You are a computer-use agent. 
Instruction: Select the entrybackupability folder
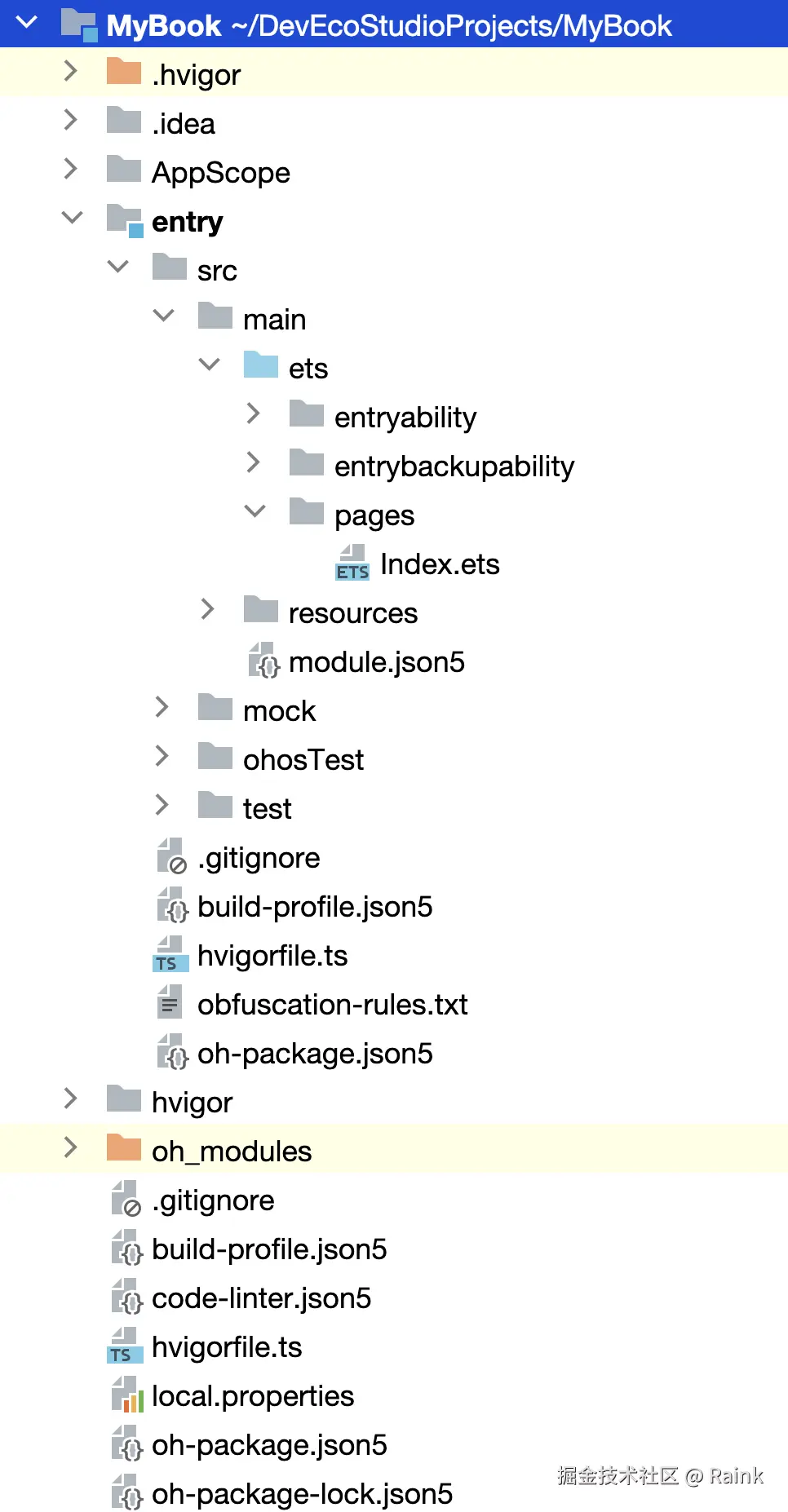coord(454,466)
